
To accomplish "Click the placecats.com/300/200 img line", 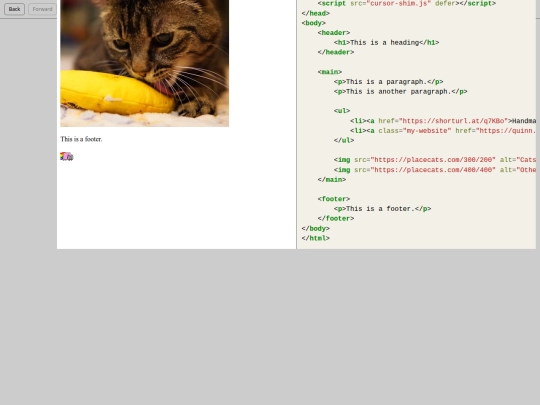I will click(435, 160).
